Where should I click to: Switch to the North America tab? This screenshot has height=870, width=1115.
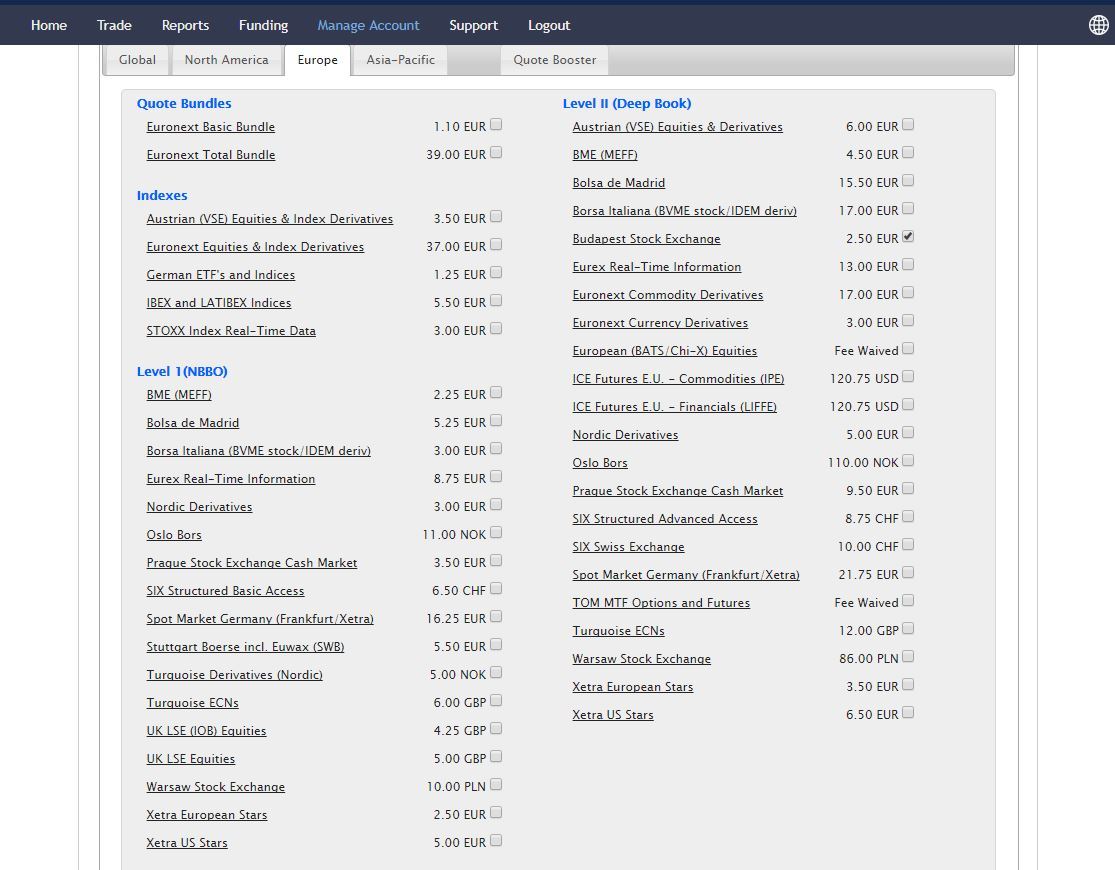[226, 60]
